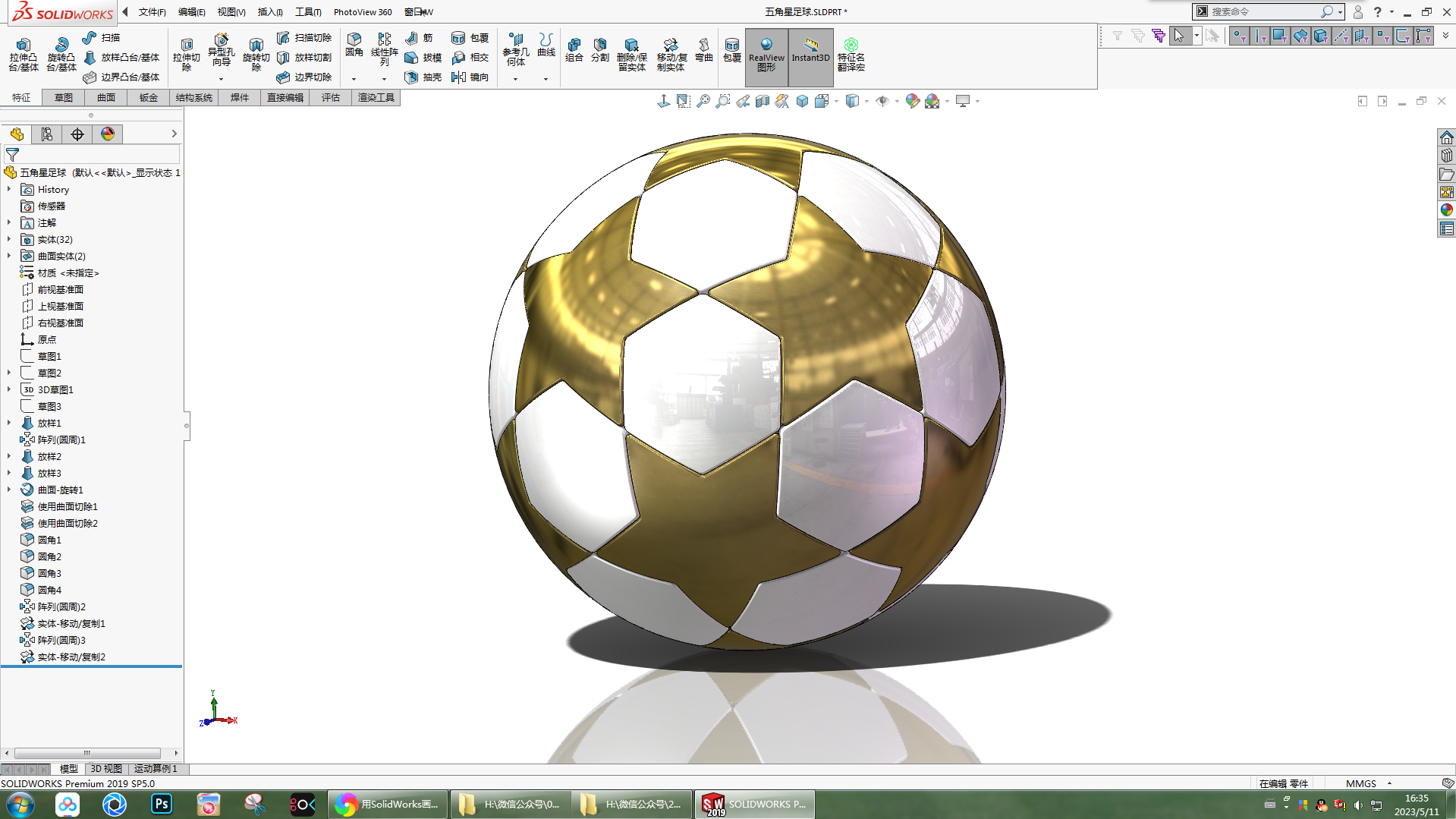This screenshot has height=819, width=1456.
Task: Click the 筋 rib tool
Action: [x=419, y=37]
